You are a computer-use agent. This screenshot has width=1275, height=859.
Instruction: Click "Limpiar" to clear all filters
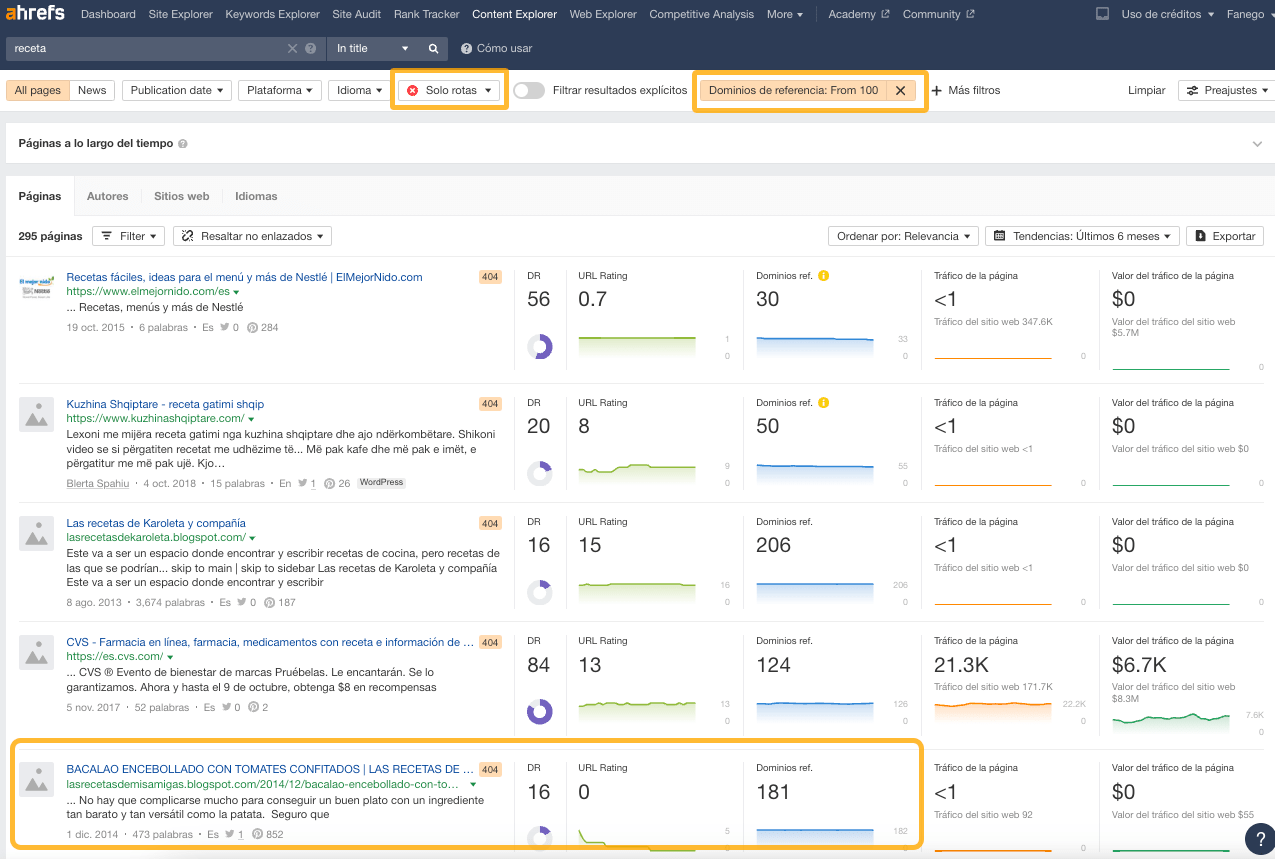[x=1146, y=89]
